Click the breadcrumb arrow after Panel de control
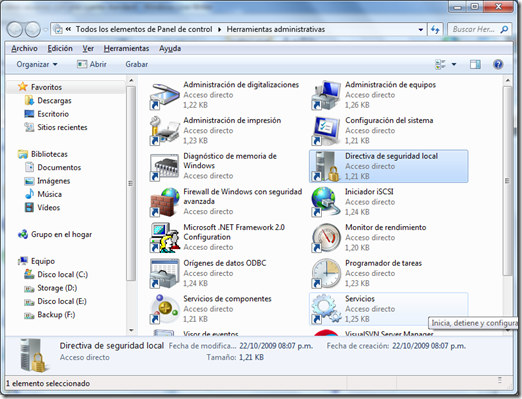 (x=219, y=29)
